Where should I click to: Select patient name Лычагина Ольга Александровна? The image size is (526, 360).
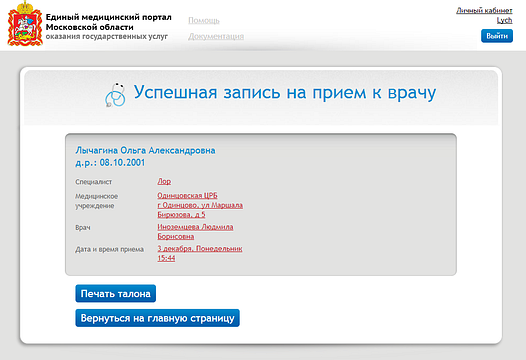[145, 150]
